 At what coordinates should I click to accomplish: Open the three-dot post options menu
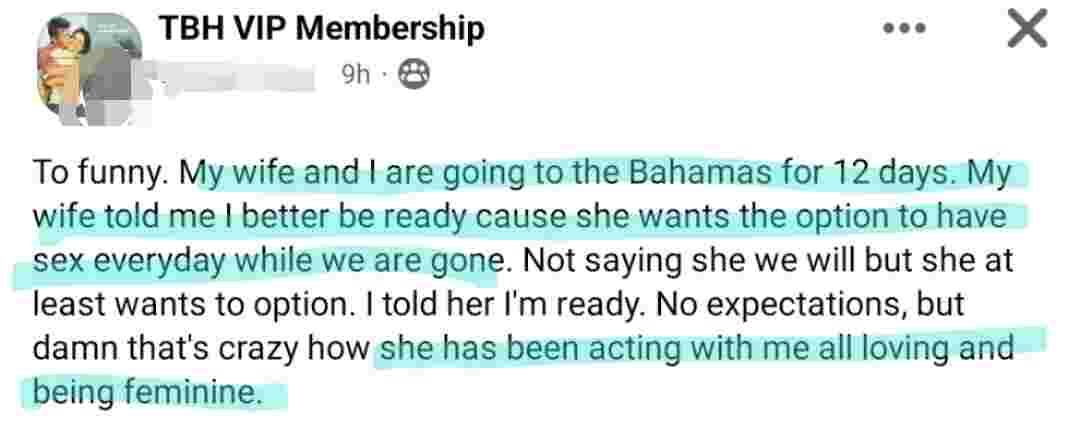(x=904, y=29)
